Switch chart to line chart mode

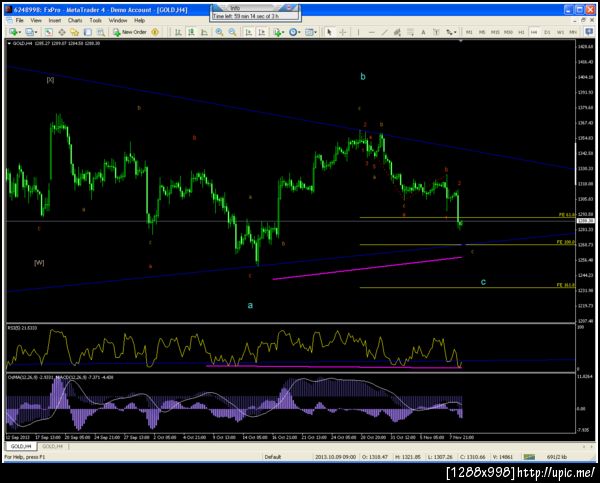204,32
